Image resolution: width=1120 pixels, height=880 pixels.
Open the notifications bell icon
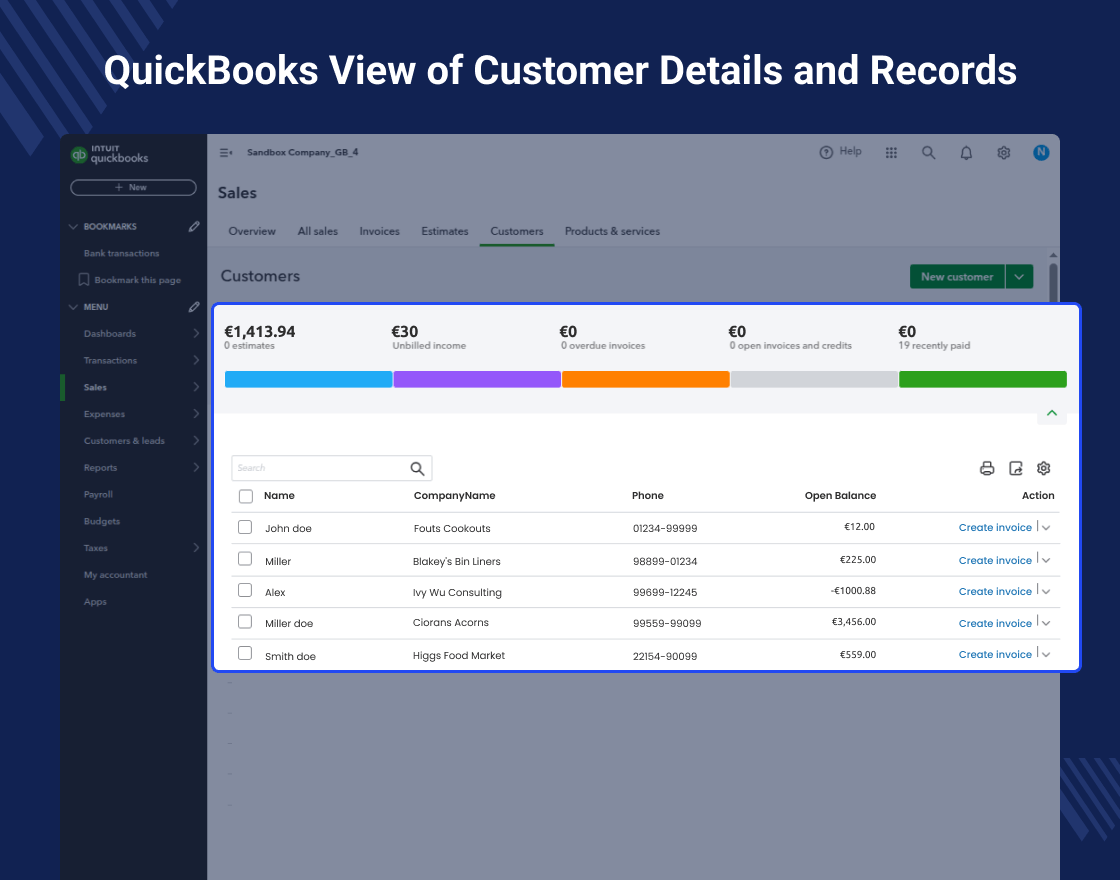click(x=966, y=153)
